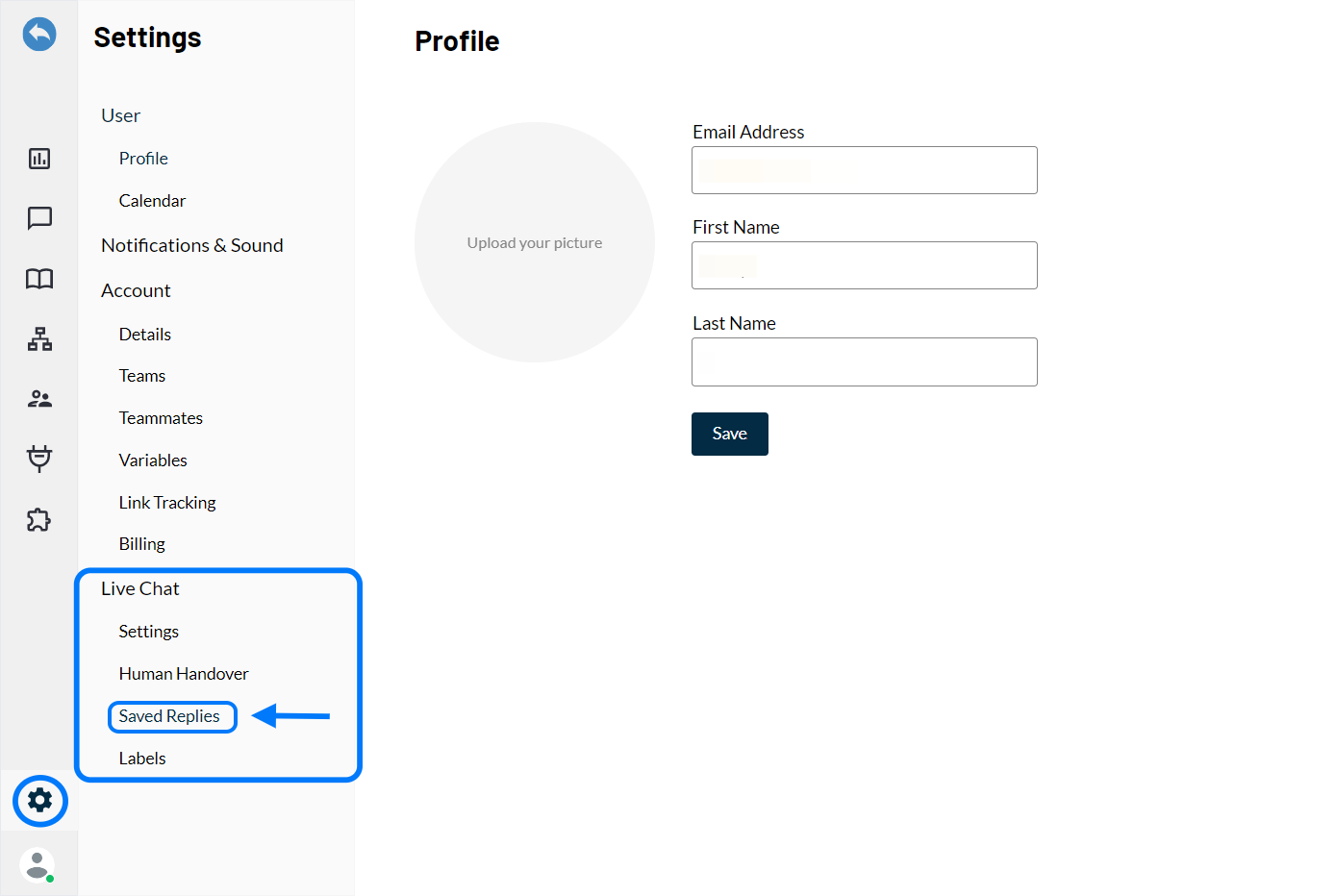Open Link Tracking settings
Screen dimensions: 1335x896
pyautogui.click(x=167, y=503)
